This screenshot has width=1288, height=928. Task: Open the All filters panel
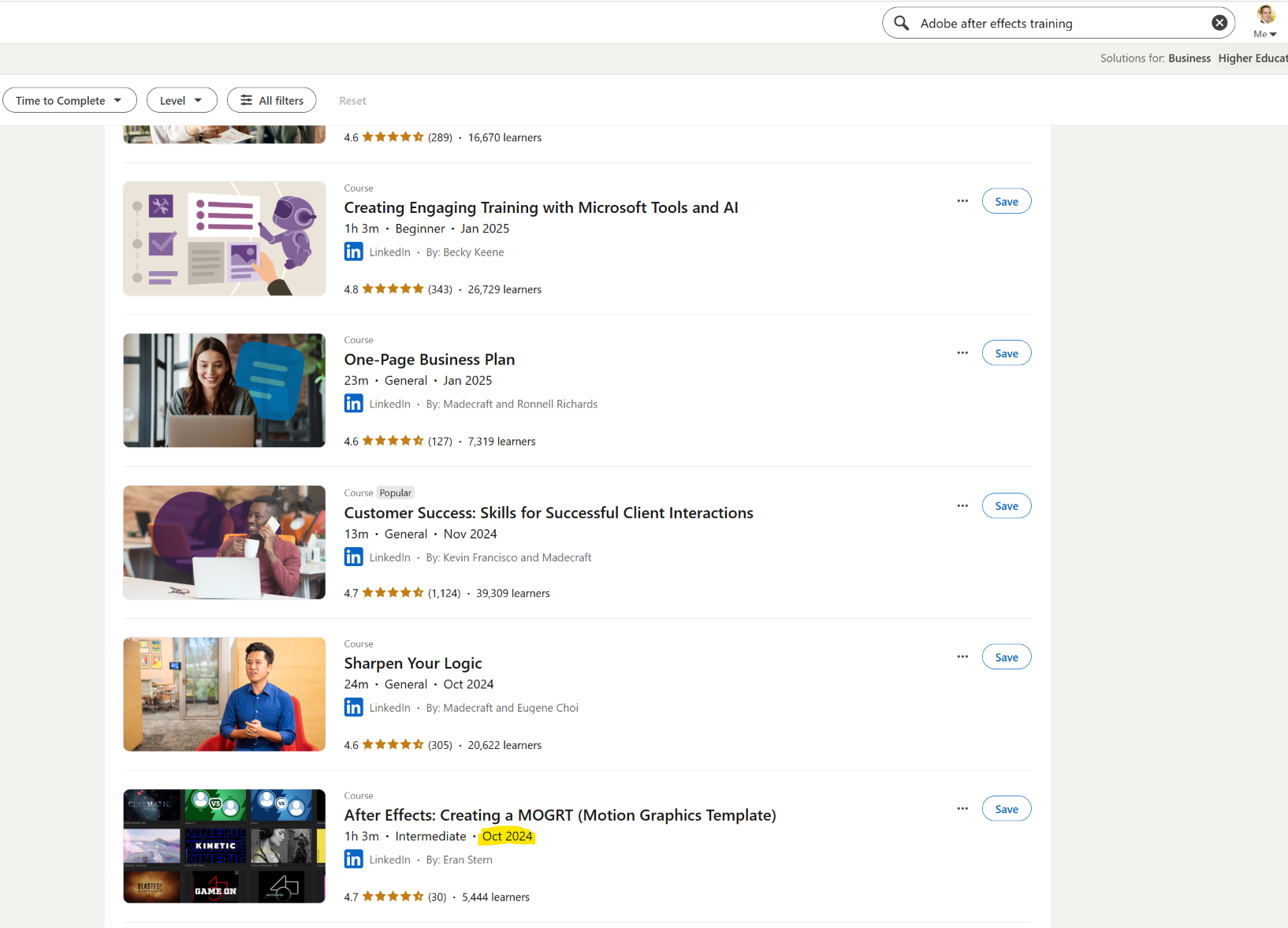[271, 100]
